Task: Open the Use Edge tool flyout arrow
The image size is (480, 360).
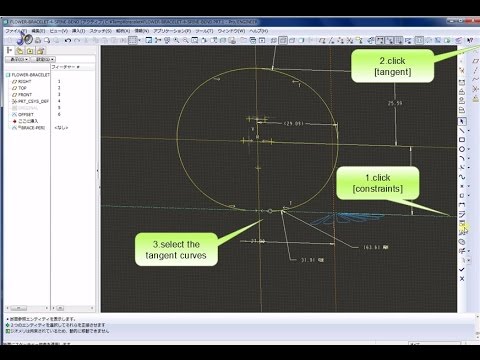Action: tap(468, 196)
